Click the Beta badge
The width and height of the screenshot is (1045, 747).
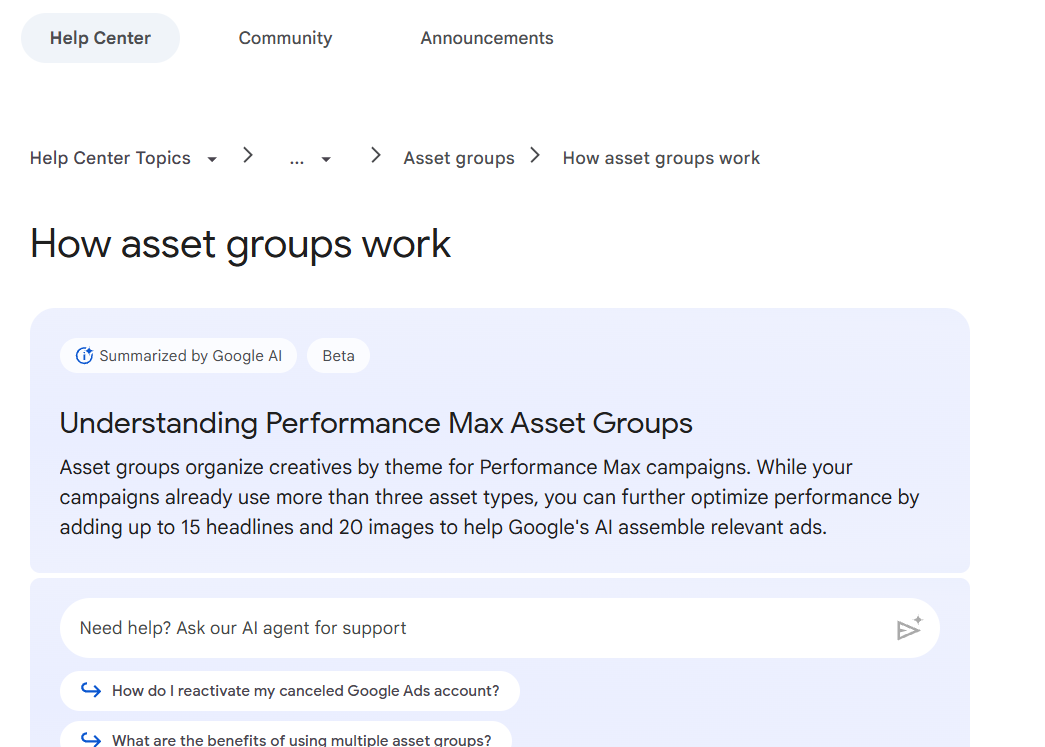tap(339, 356)
